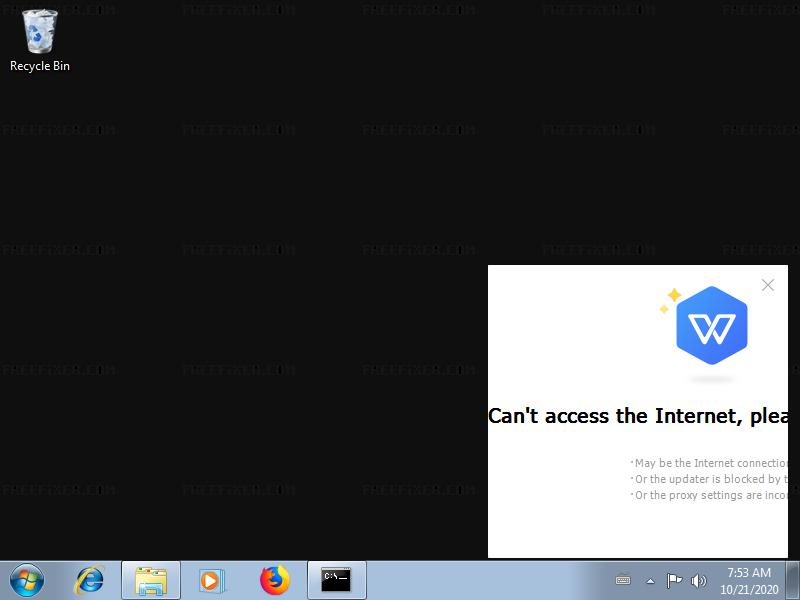This screenshot has height=600, width=800.
Task: Open the Windows Start menu orb
Action: coord(27,580)
